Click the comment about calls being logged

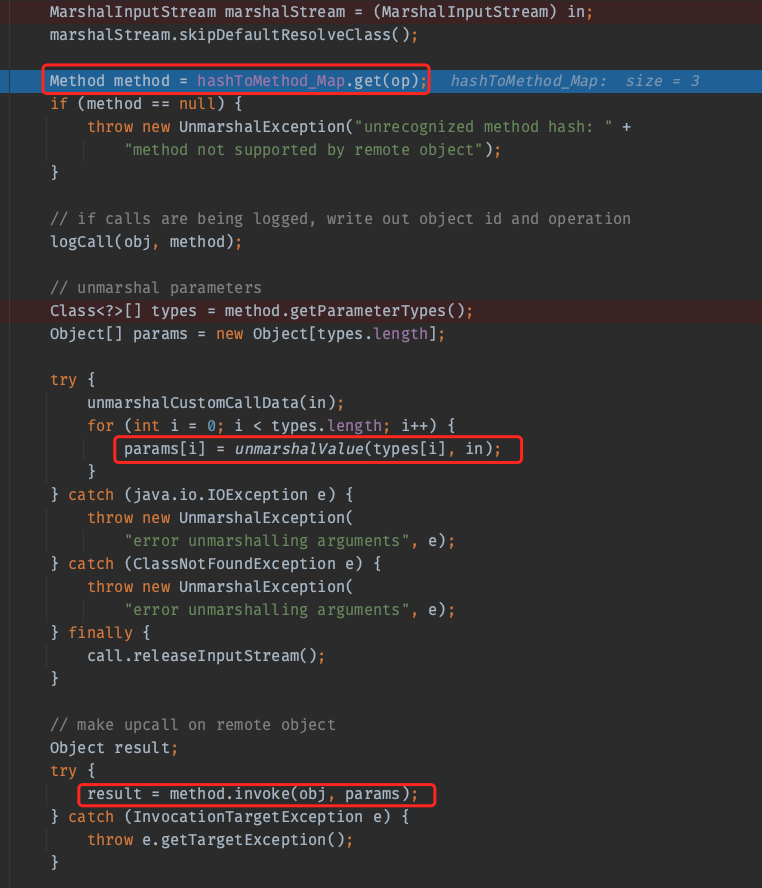(340, 218)
